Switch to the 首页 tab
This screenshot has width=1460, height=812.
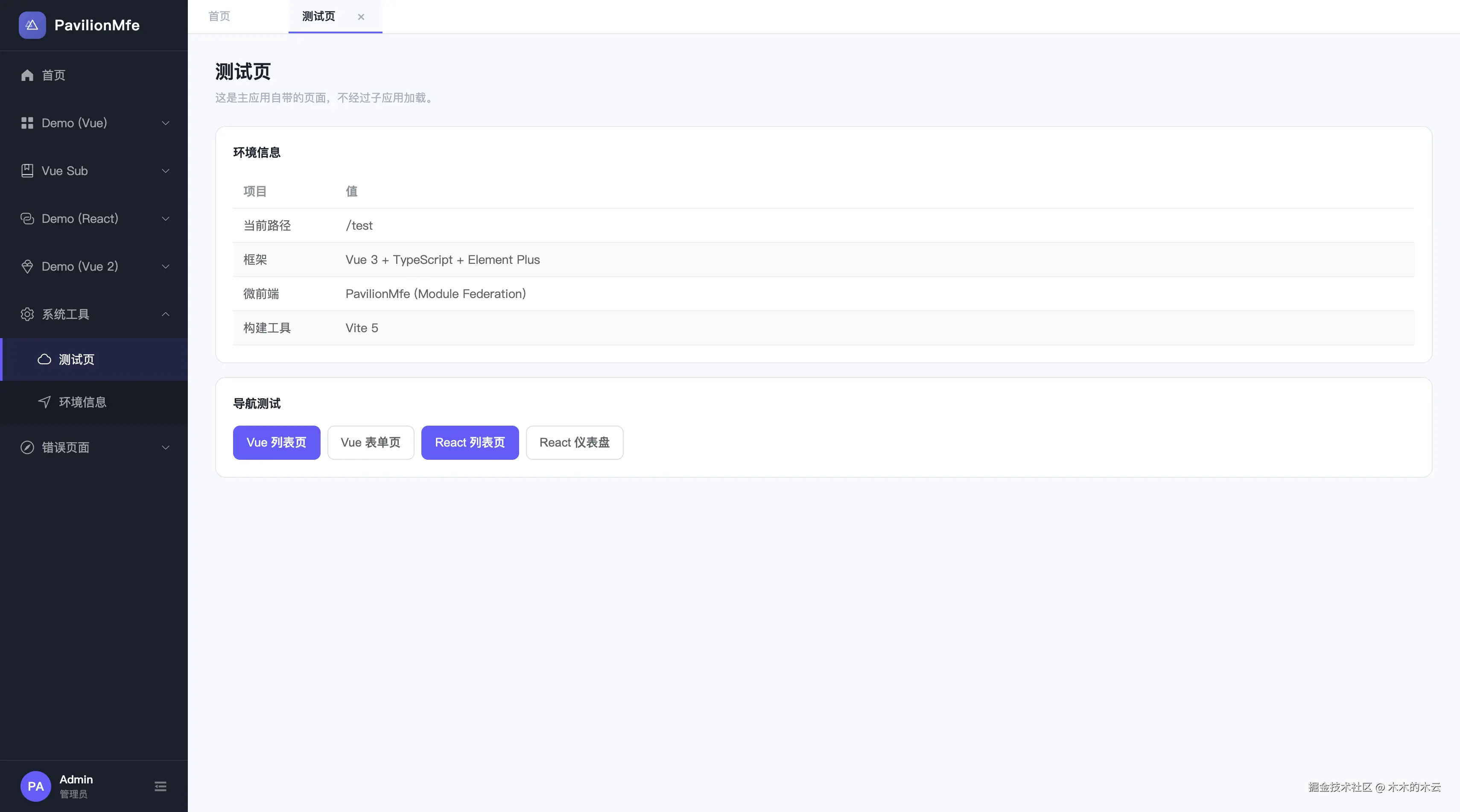pyautogui.click(x=219, y=16)
